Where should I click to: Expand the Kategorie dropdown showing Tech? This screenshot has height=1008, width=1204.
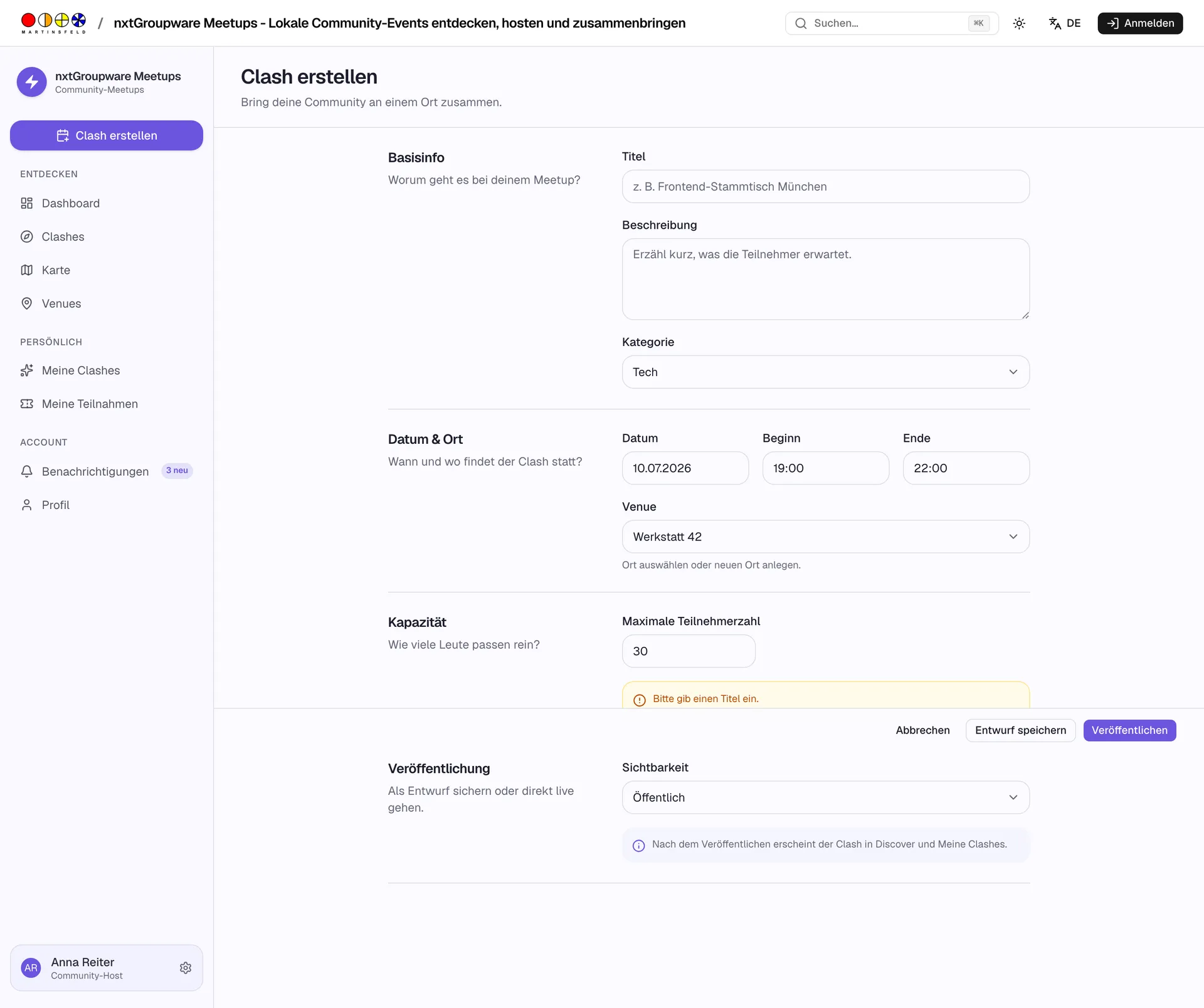(825, 372)
